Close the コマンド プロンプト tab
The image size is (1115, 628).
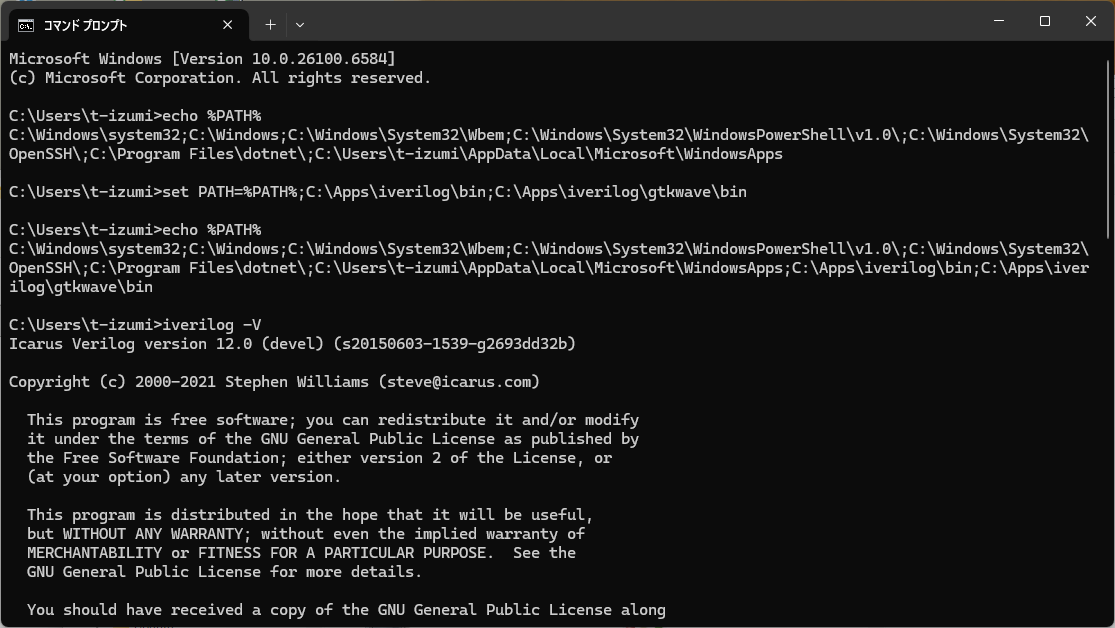[x=230, y=24]
